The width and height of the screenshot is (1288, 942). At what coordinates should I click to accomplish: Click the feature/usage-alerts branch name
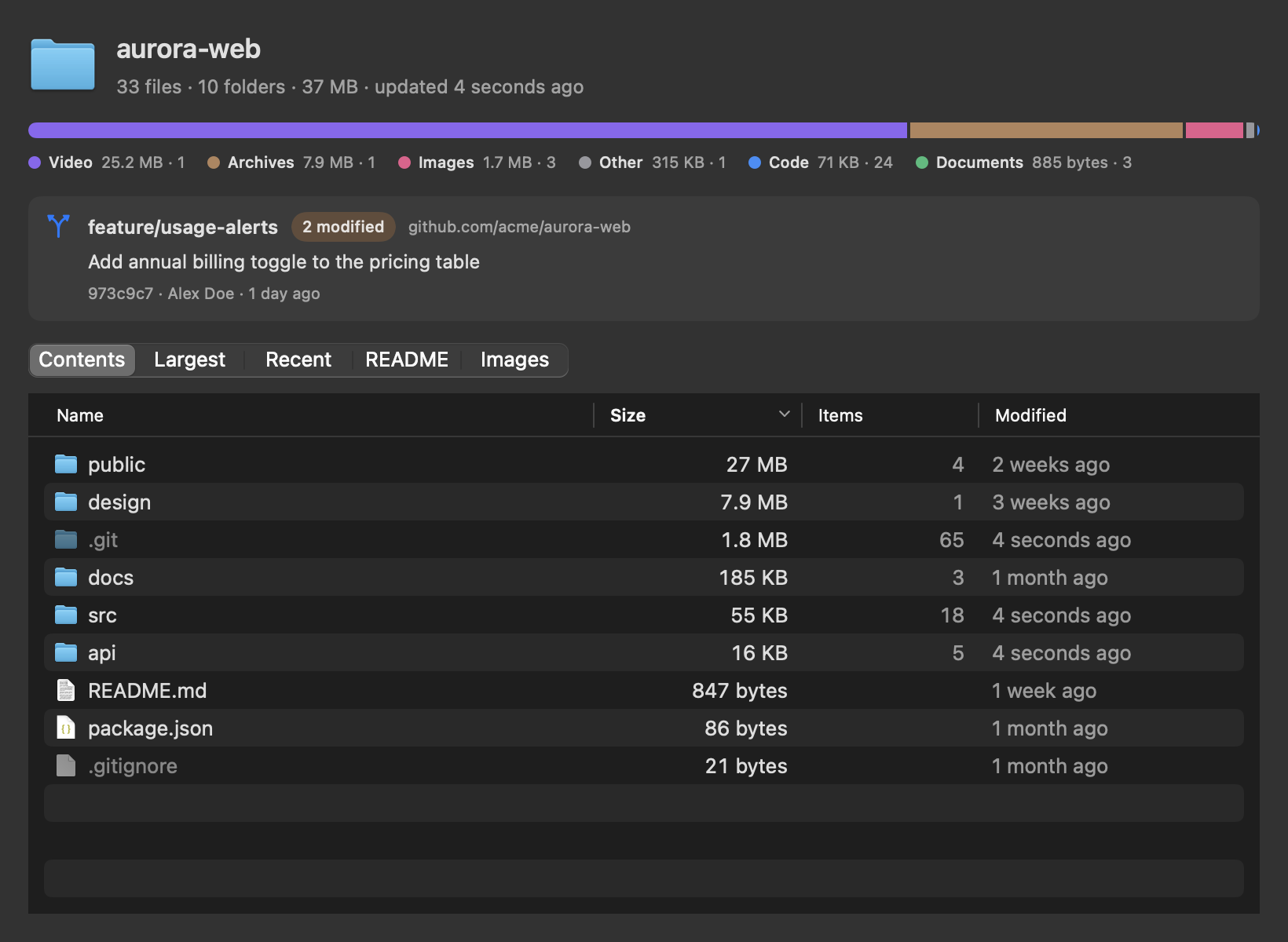(183, 227)
